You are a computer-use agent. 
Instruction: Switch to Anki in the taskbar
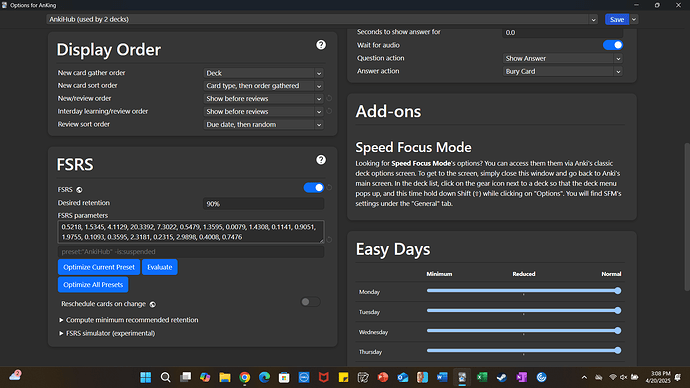coord(462,377)
